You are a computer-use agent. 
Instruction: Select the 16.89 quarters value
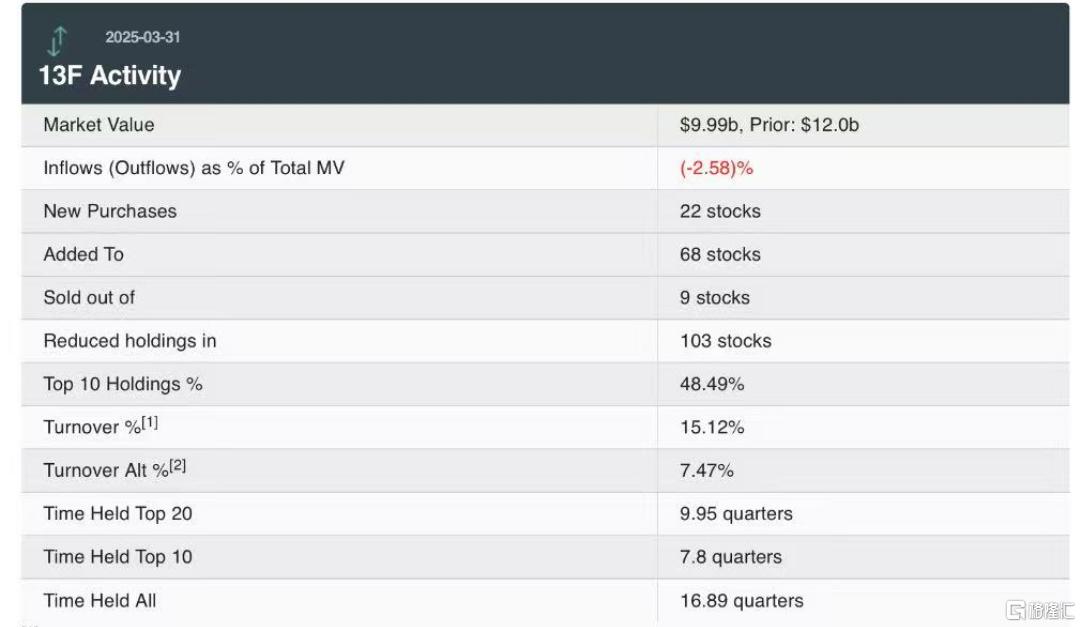pyautogui.click(x=742, y=601)
